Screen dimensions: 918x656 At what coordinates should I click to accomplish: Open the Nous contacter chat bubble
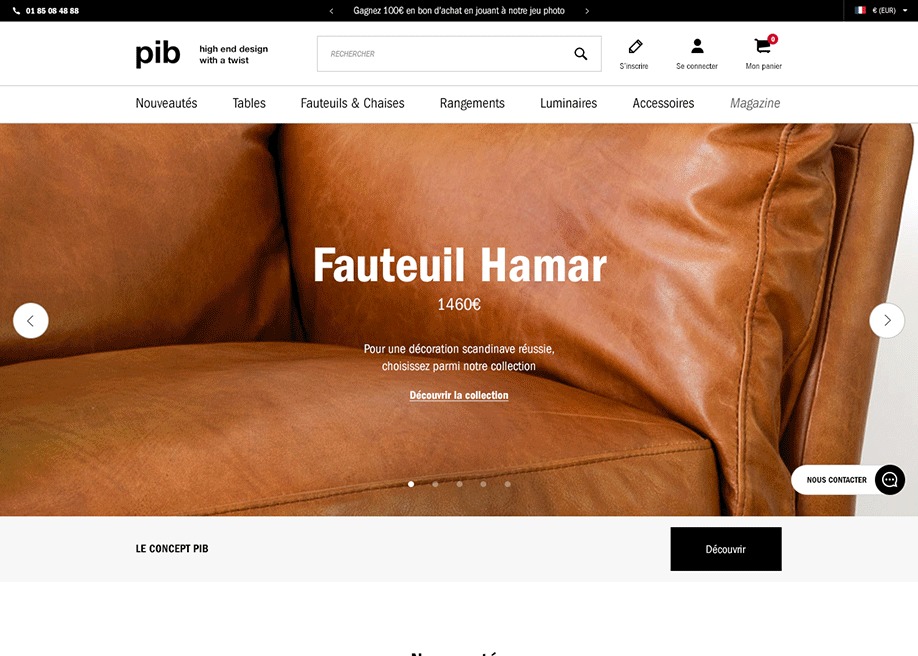pyautogui.click(x=889, y=480)
